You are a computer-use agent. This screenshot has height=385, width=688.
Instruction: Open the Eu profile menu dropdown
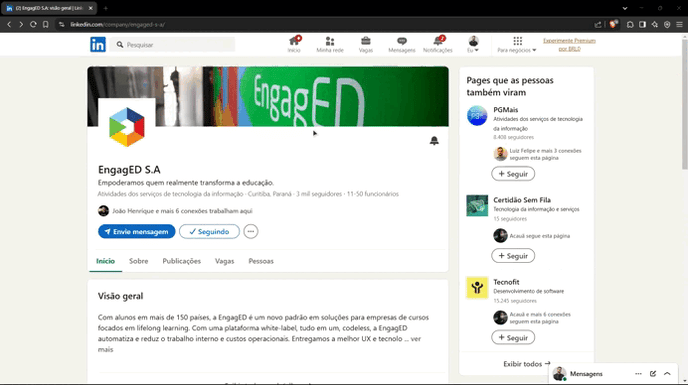click(473, 44)
